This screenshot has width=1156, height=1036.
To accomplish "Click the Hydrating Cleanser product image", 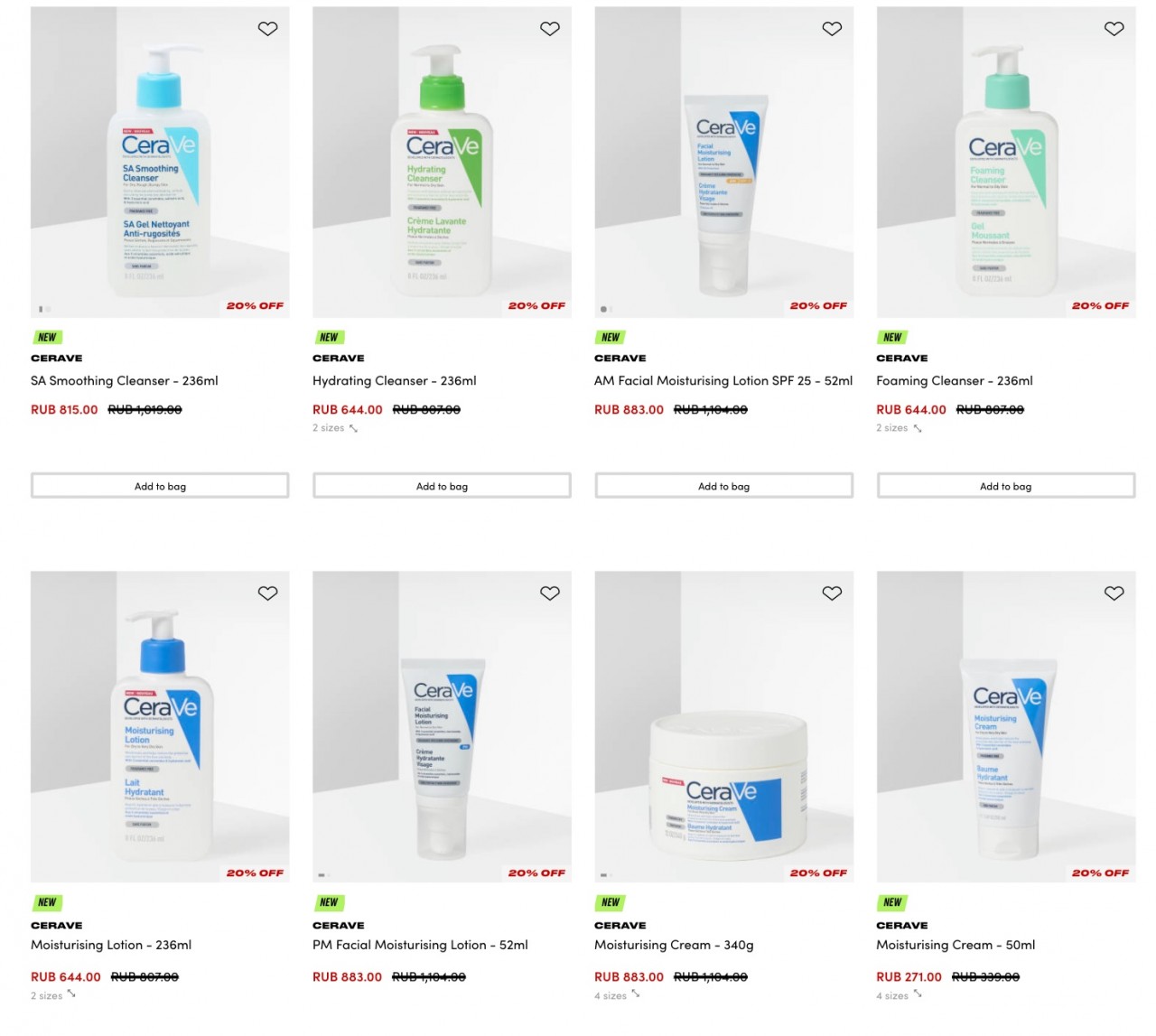I will pyautogui.click(x=442, y=163).
